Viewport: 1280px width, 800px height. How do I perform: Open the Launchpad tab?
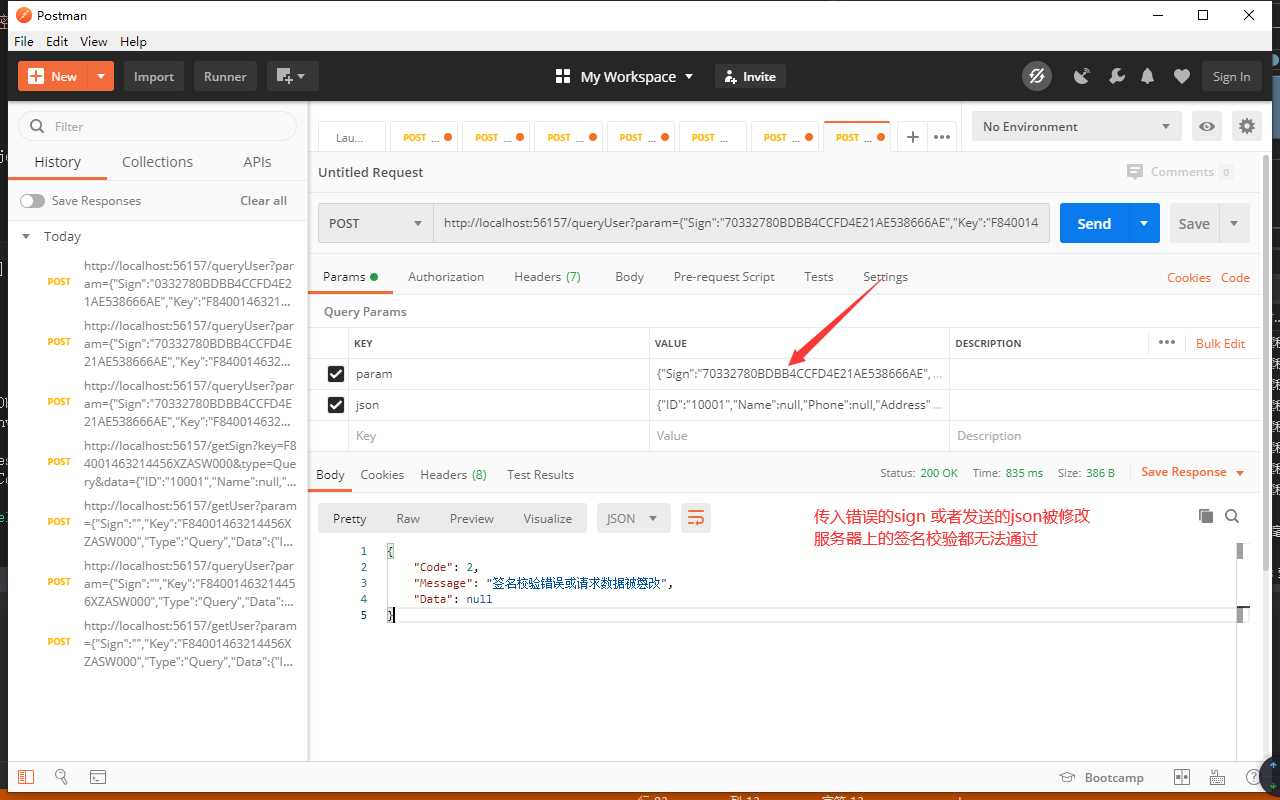tap(350, 138)
